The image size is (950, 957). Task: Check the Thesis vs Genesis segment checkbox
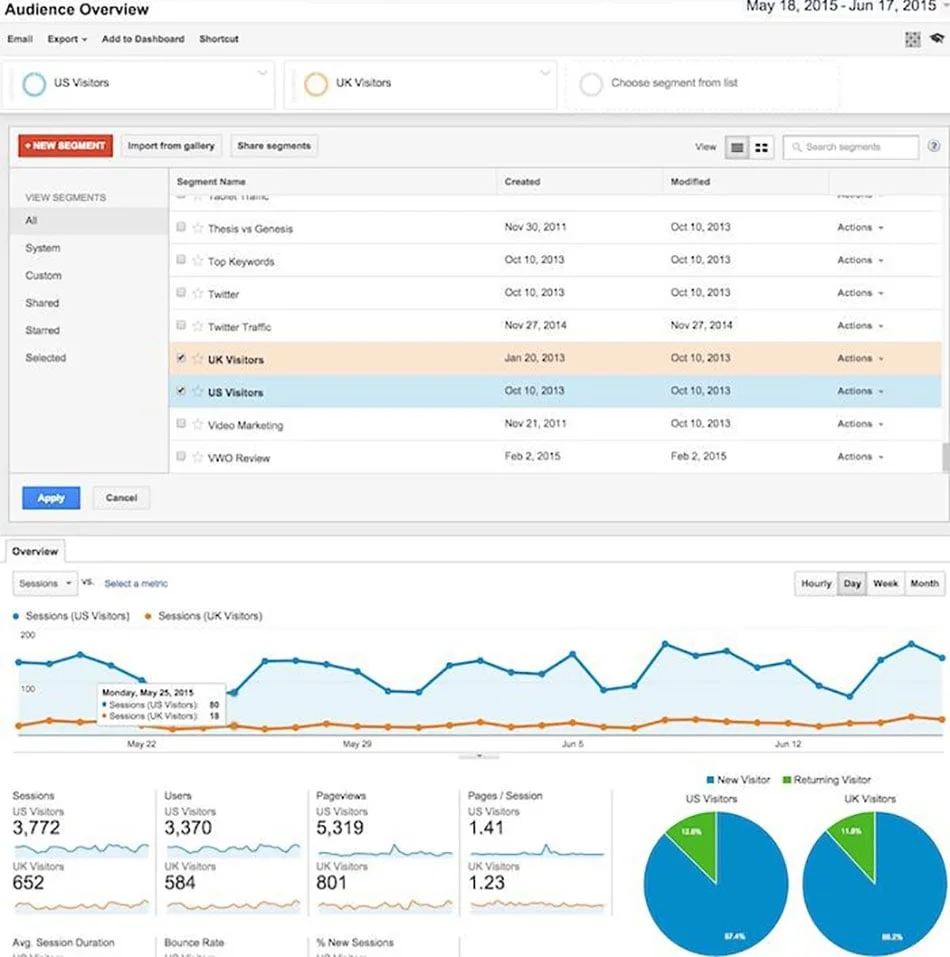pos(181,227)
